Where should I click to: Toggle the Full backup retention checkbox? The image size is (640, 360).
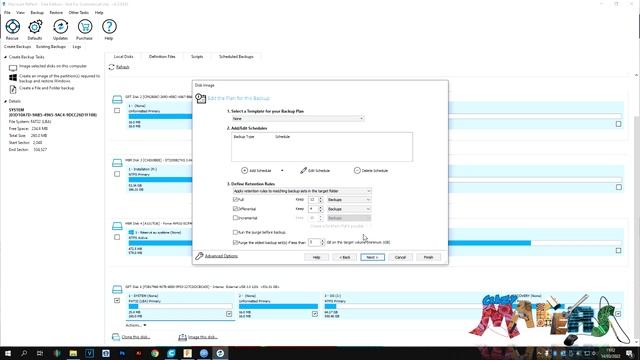click(235, 200)
